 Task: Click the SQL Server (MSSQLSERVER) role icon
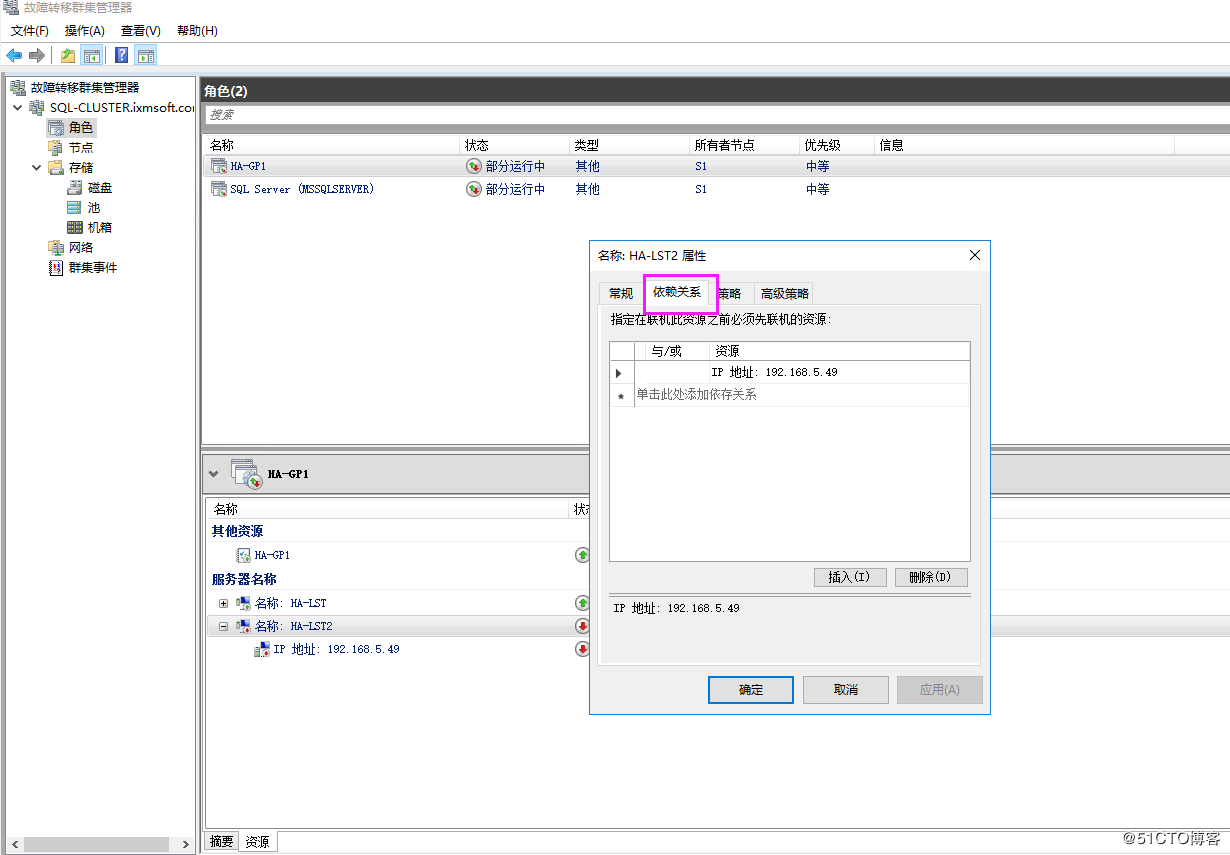click(218, 188)
